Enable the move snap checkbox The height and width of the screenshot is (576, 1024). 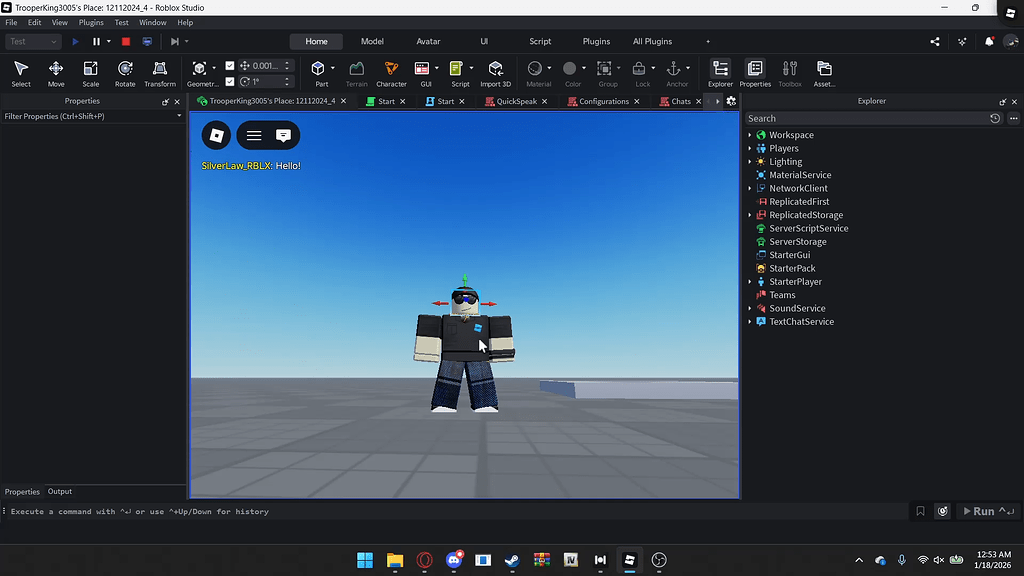(x=232, y=63)
